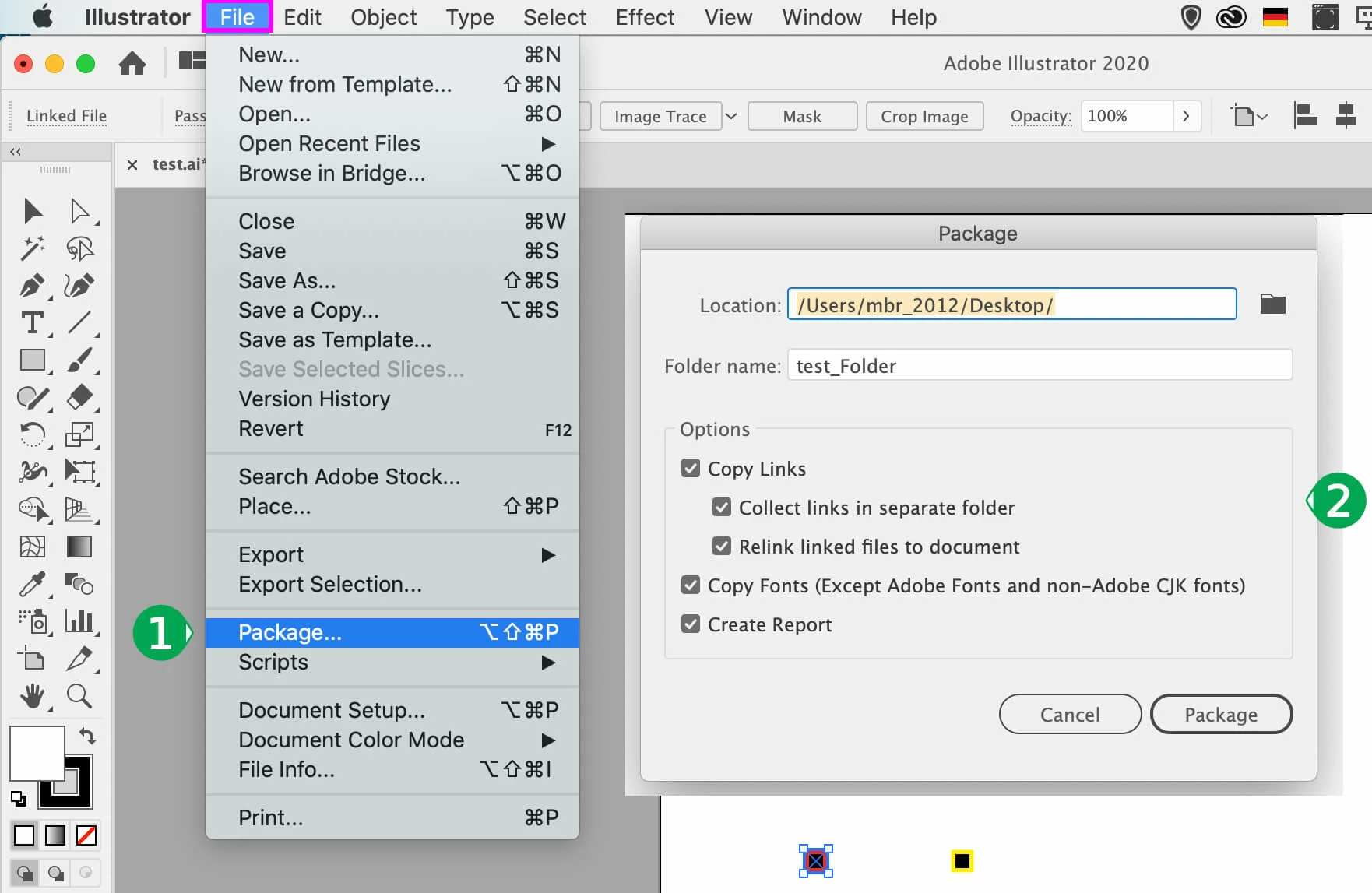Select the Artboard tool
Viewport: 1372px width, 893px height.
[33, 659]
